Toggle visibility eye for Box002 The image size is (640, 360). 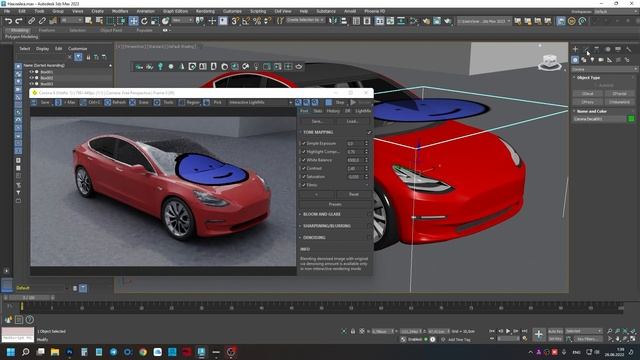pyautogui.click(x=31, y=78)
